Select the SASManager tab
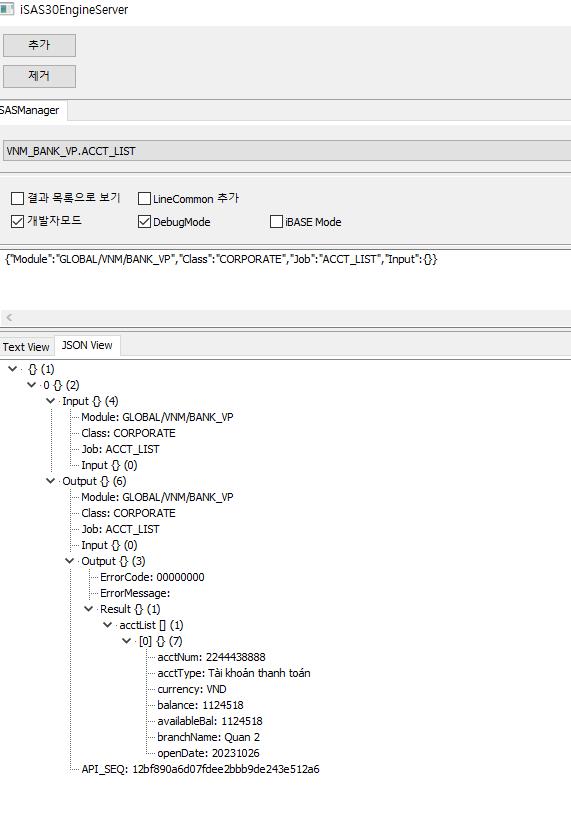The width and height of the screenshot is (571, 823). tap(30, 110)
